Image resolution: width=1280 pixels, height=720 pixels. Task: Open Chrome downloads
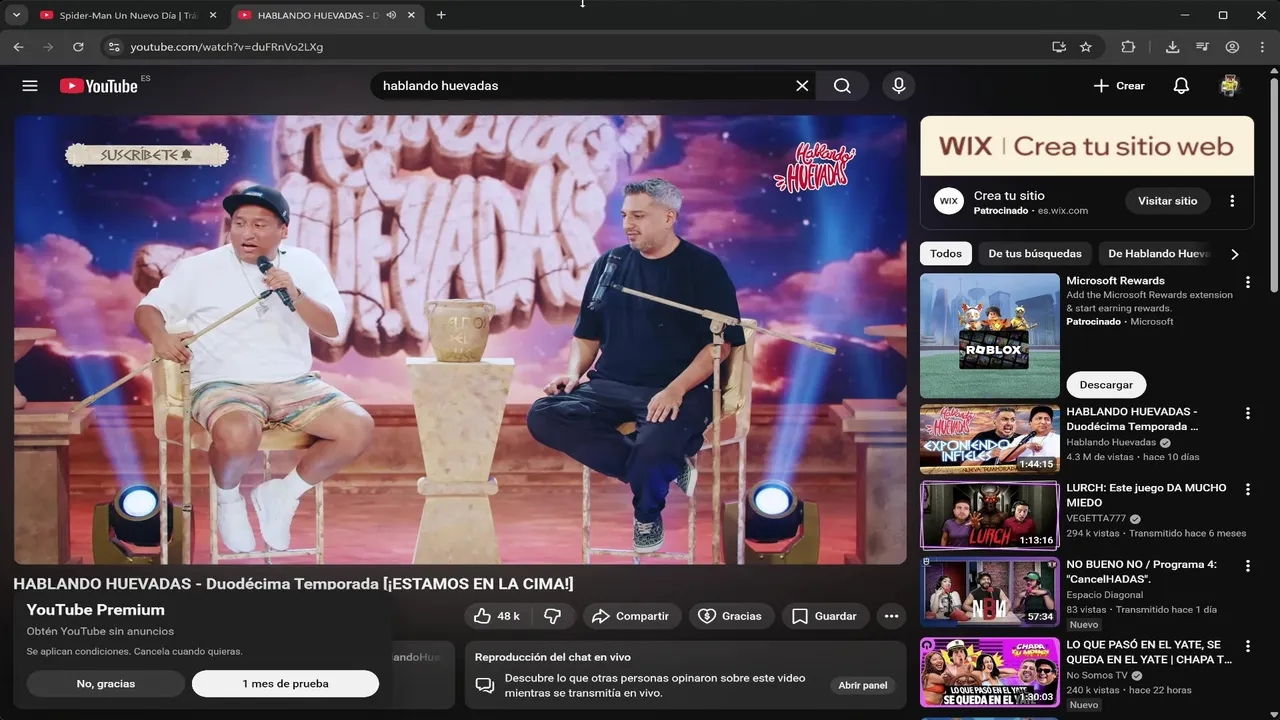(x=1173, y=47)
